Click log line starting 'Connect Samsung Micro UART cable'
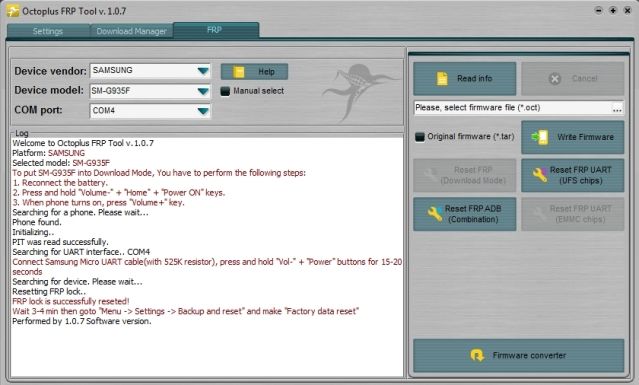The image size is (639, 385). coord(207,267)
